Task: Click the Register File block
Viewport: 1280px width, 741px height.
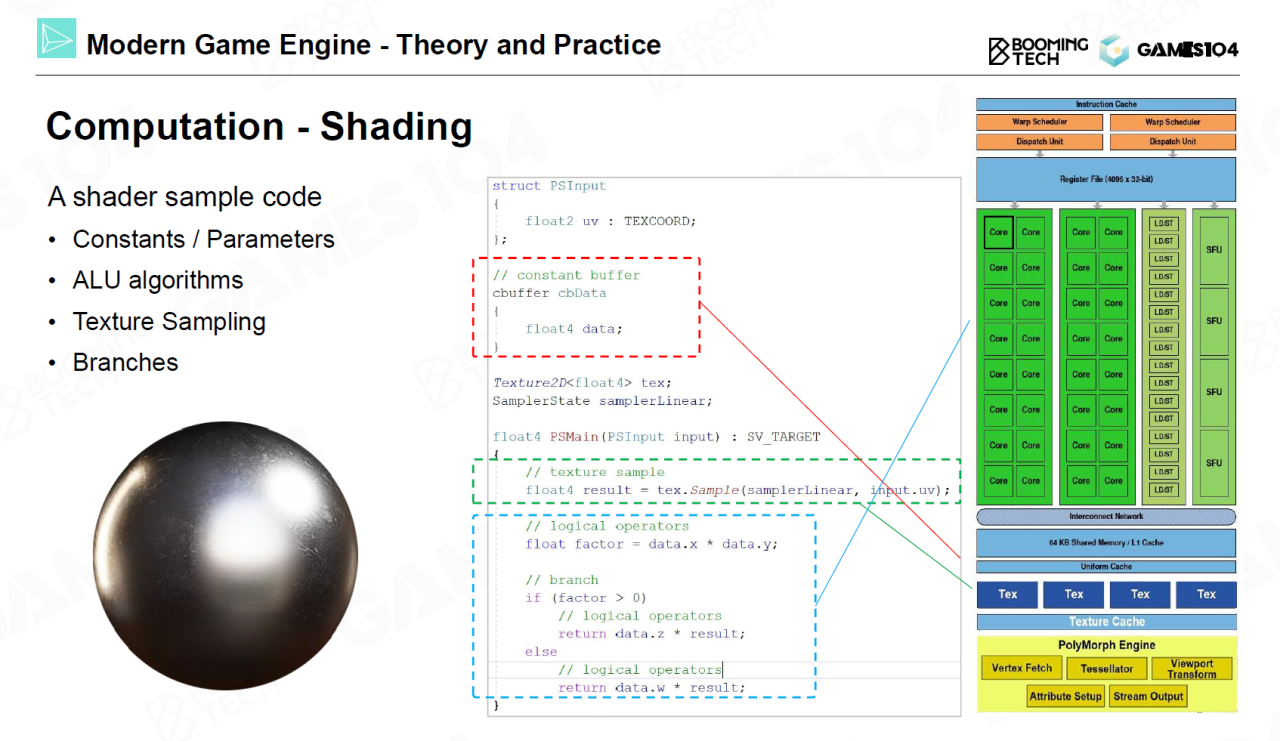Action: coord(1106,179)
